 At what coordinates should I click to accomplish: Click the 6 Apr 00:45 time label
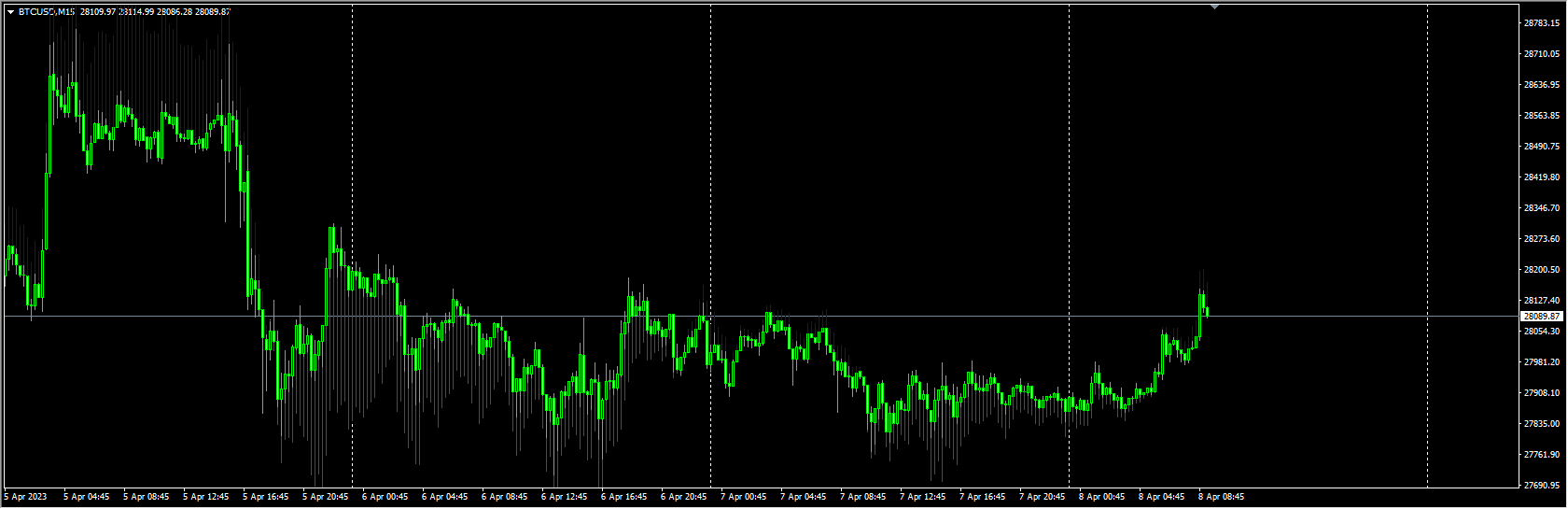385,497
